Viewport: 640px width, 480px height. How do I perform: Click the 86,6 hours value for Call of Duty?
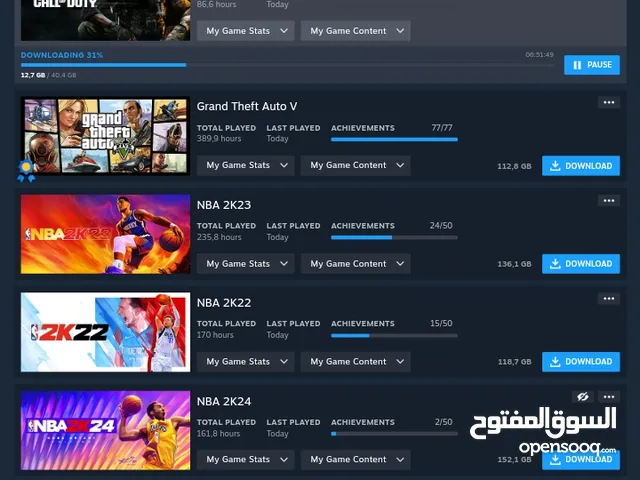pyautogui.click(x=216, y=4)
